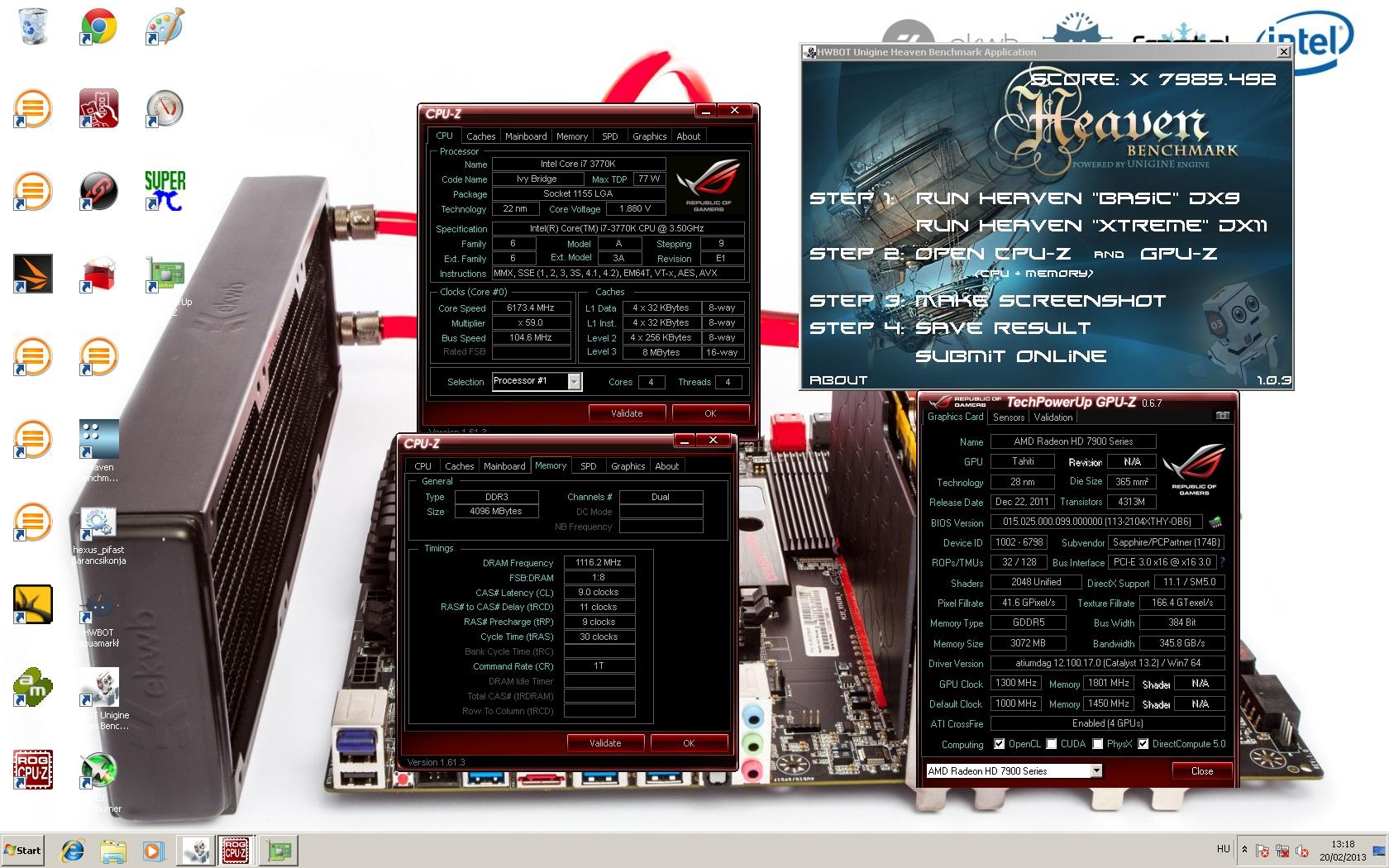
Task: Open About in Heaven Benchmark window
Action: pos(838,380)
